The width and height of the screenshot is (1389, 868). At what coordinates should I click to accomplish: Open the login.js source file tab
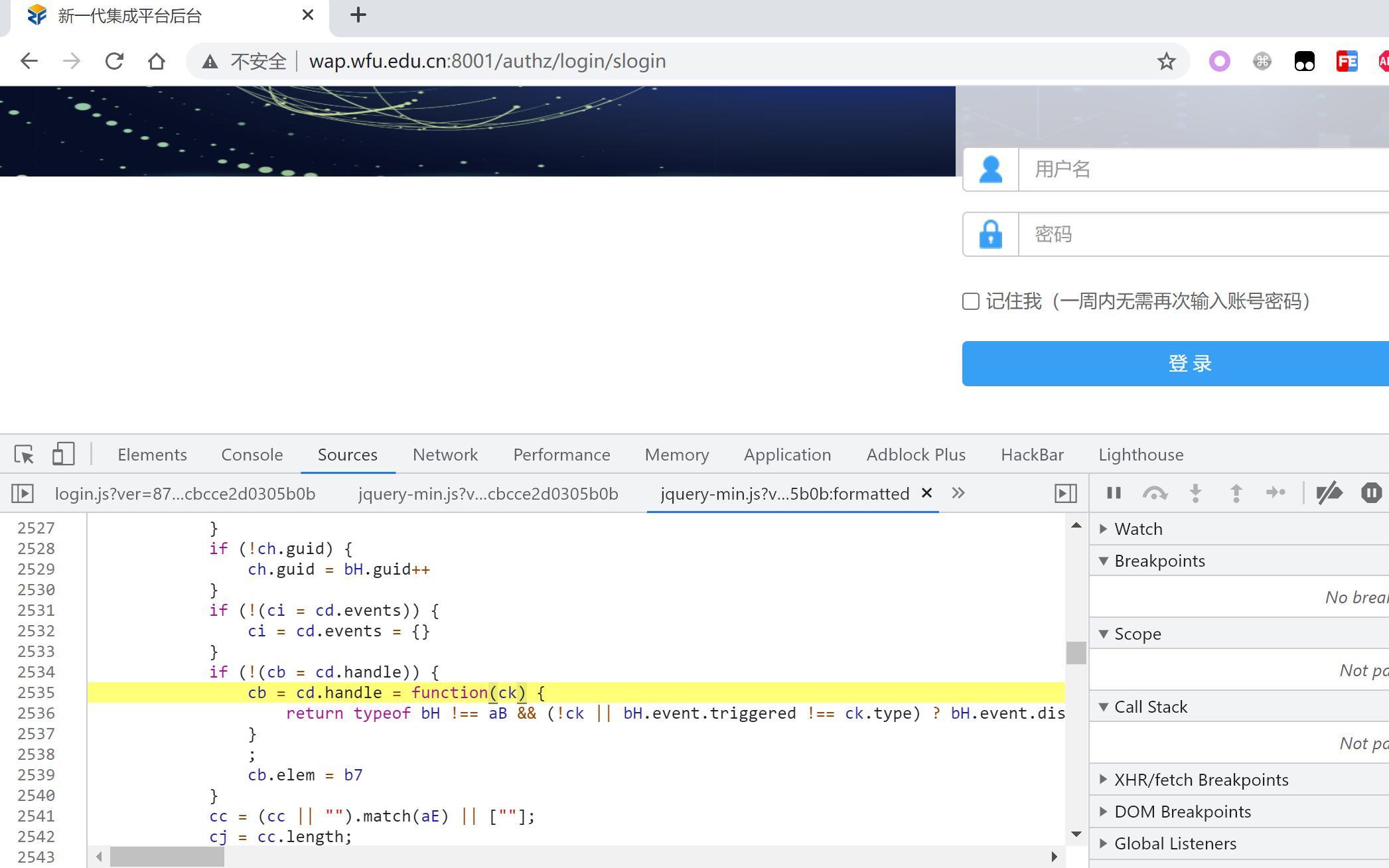184,494
